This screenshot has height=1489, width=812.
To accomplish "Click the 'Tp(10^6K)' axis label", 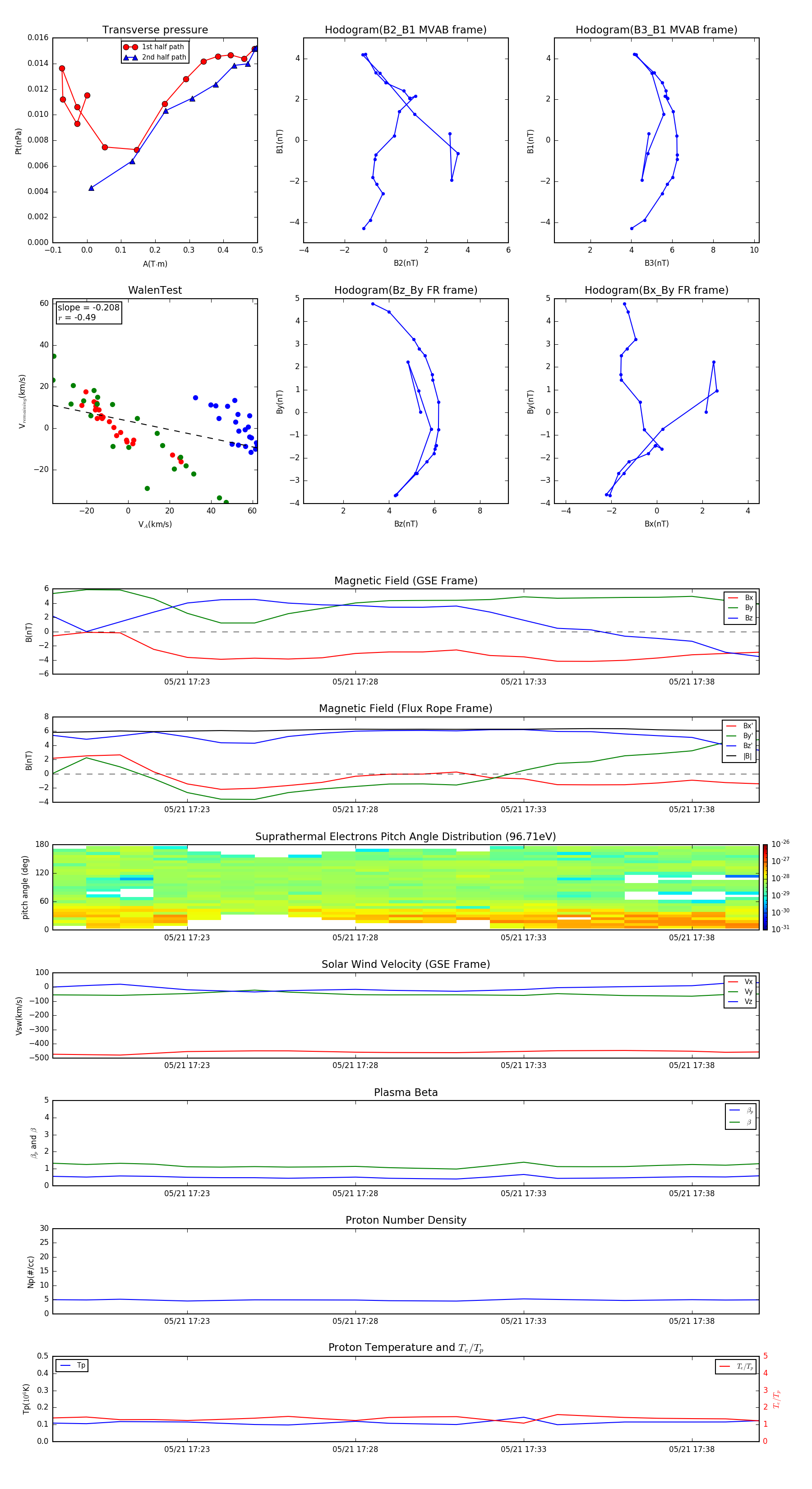I will pos(26,1399).
